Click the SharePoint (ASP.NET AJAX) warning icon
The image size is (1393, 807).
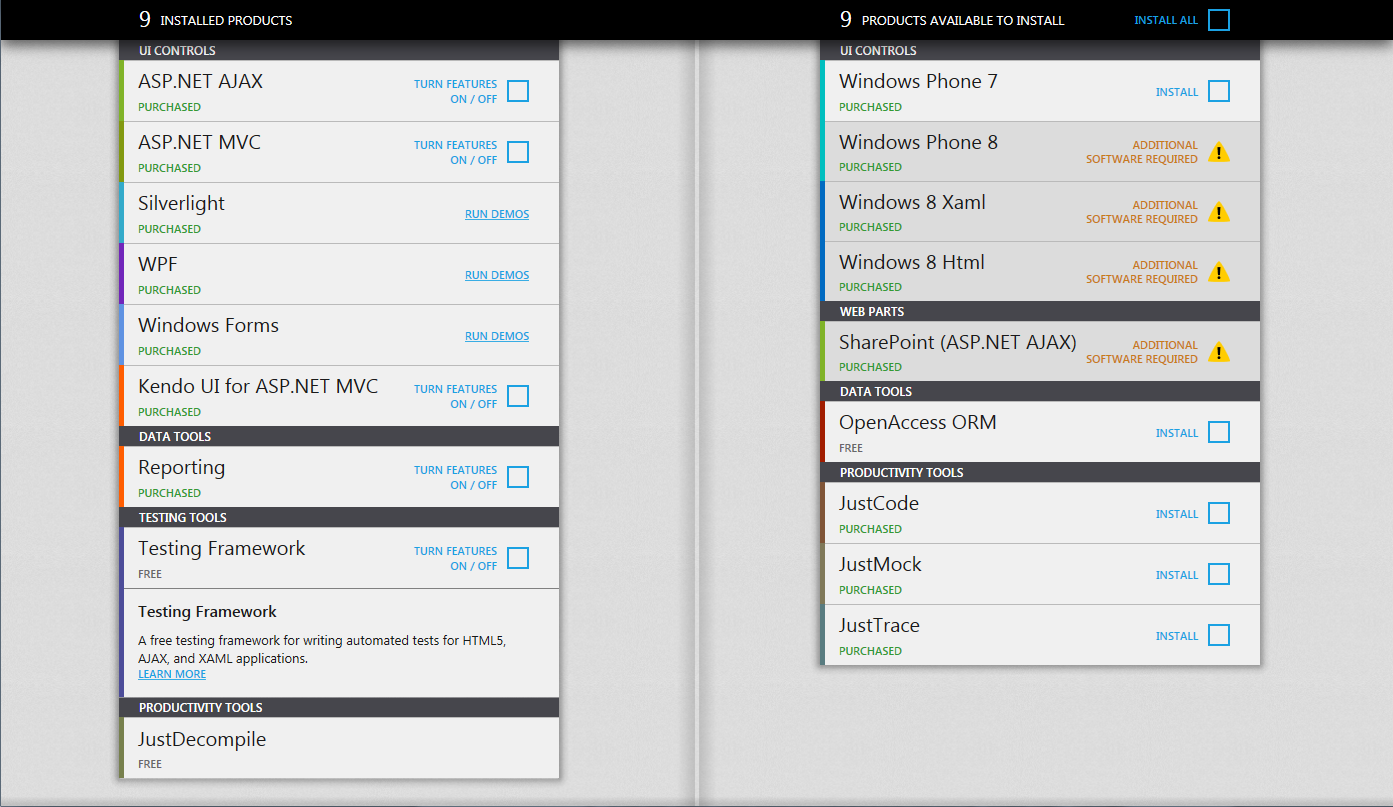[1218, 352]
